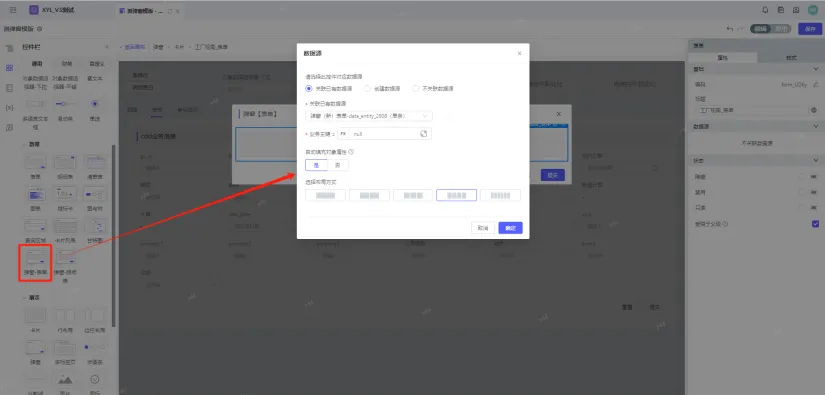
Task: Select the 关联已有数据源 radio option
Action: point(309,88)
